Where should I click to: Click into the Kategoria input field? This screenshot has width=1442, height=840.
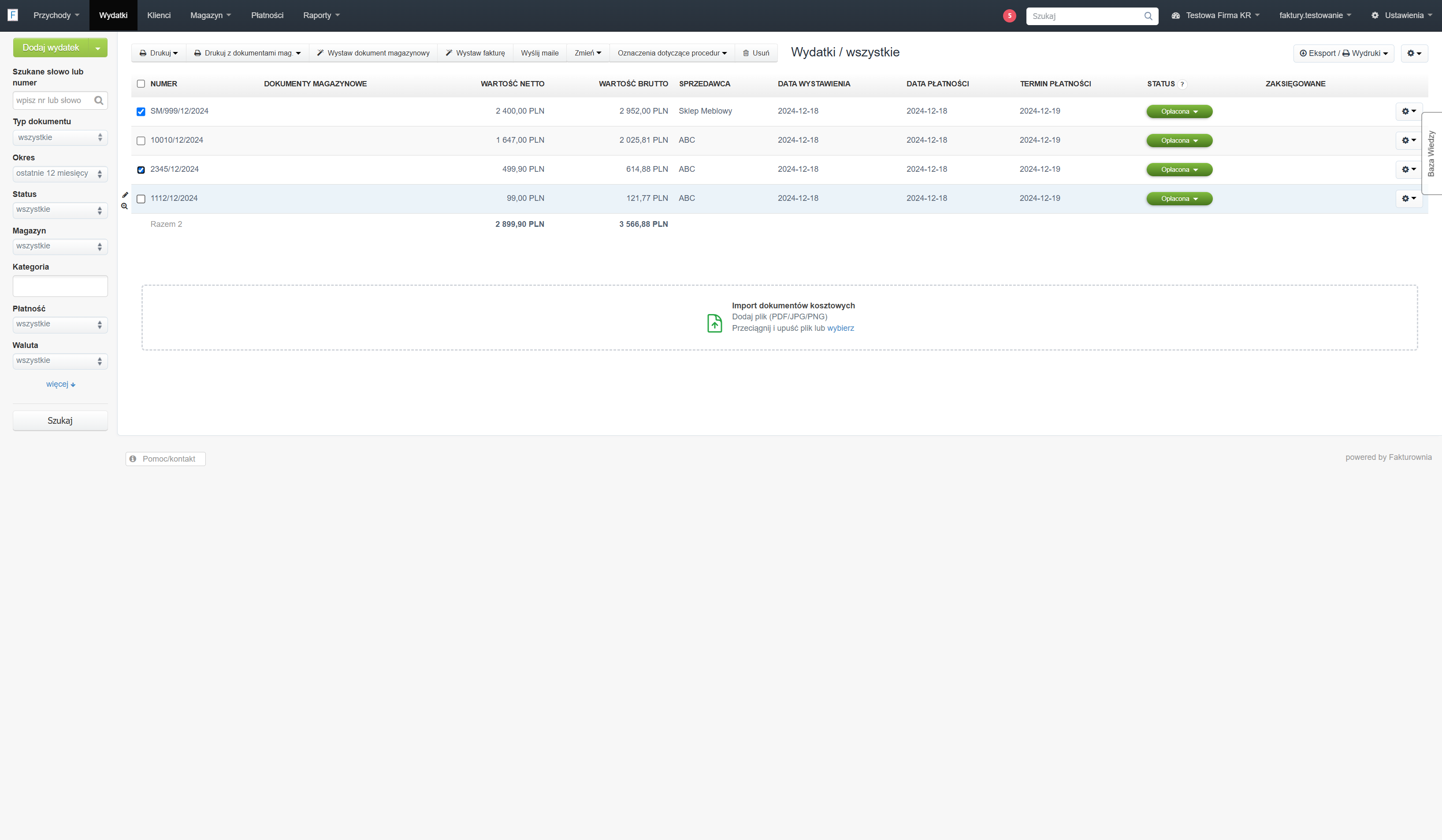pyautogui.click(x=60, y=286)
